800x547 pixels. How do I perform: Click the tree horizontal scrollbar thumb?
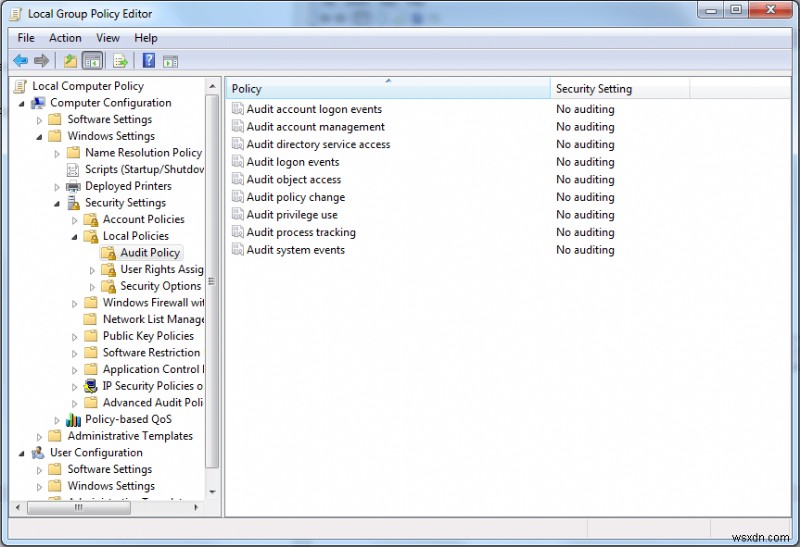(x=79, y=508)
